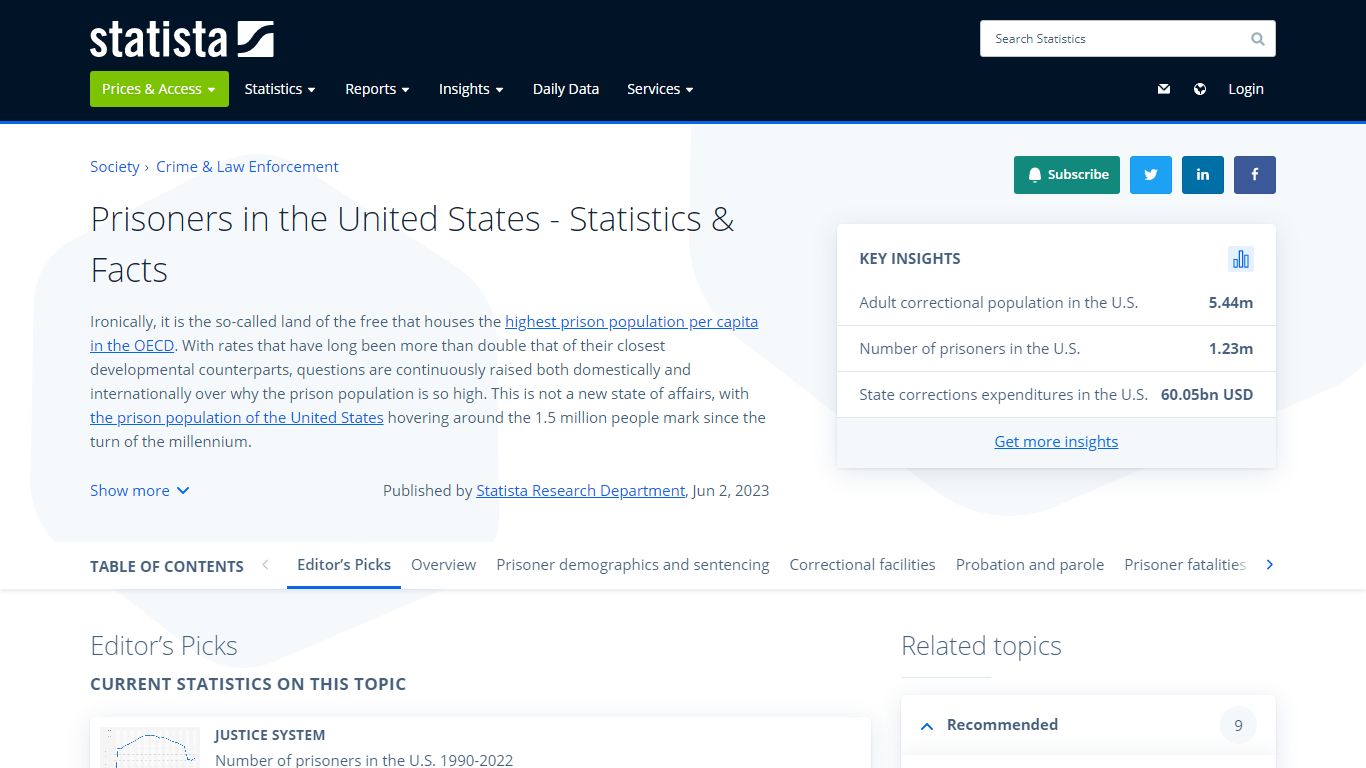1366x768 pixels.
Task: Go to Daily Data
Action: [x=566, y=89]
